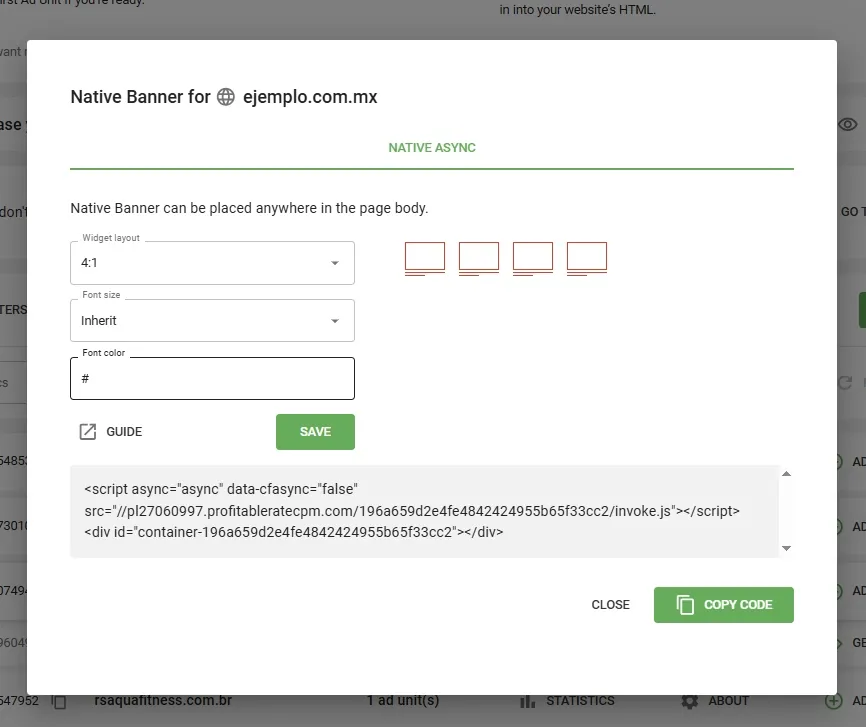The image size is (866, 727).
Task: Click the plus circle icon in rsaquafitness row
Action: tap(834, 701)
